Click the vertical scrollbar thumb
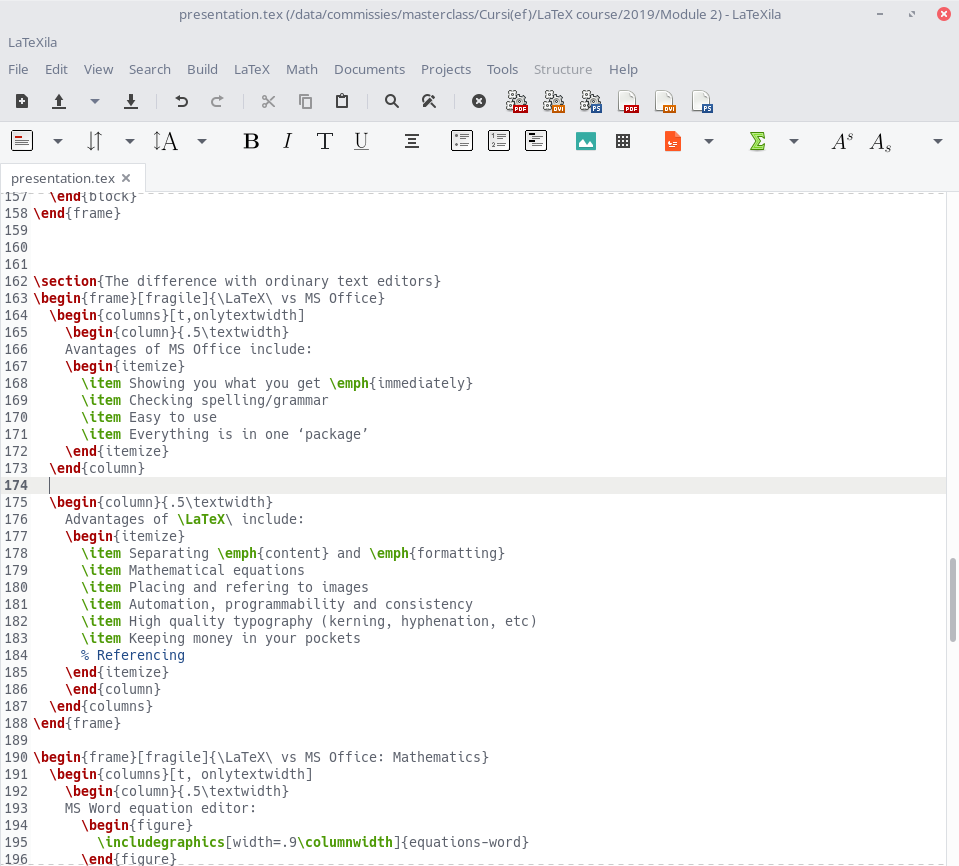This screenshot has width=959, height=866. coord(952,600)
